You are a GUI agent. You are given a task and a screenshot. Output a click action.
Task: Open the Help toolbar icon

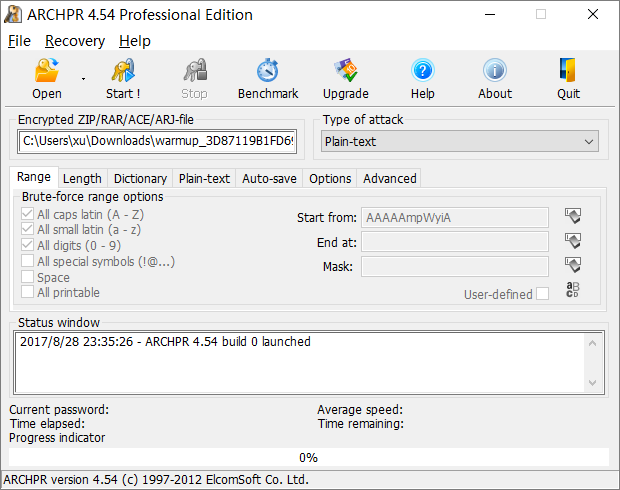click(422, 71)
